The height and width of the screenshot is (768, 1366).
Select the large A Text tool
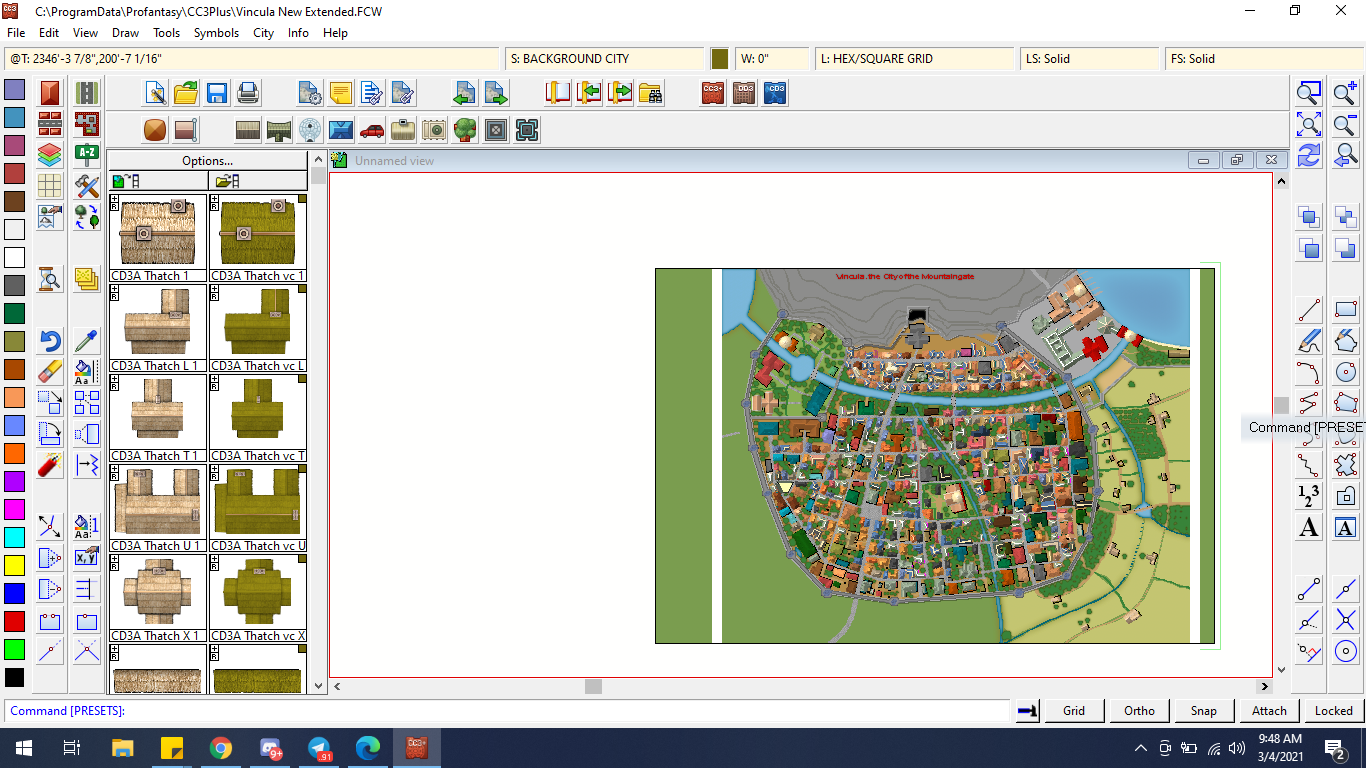pos(1309,527)
